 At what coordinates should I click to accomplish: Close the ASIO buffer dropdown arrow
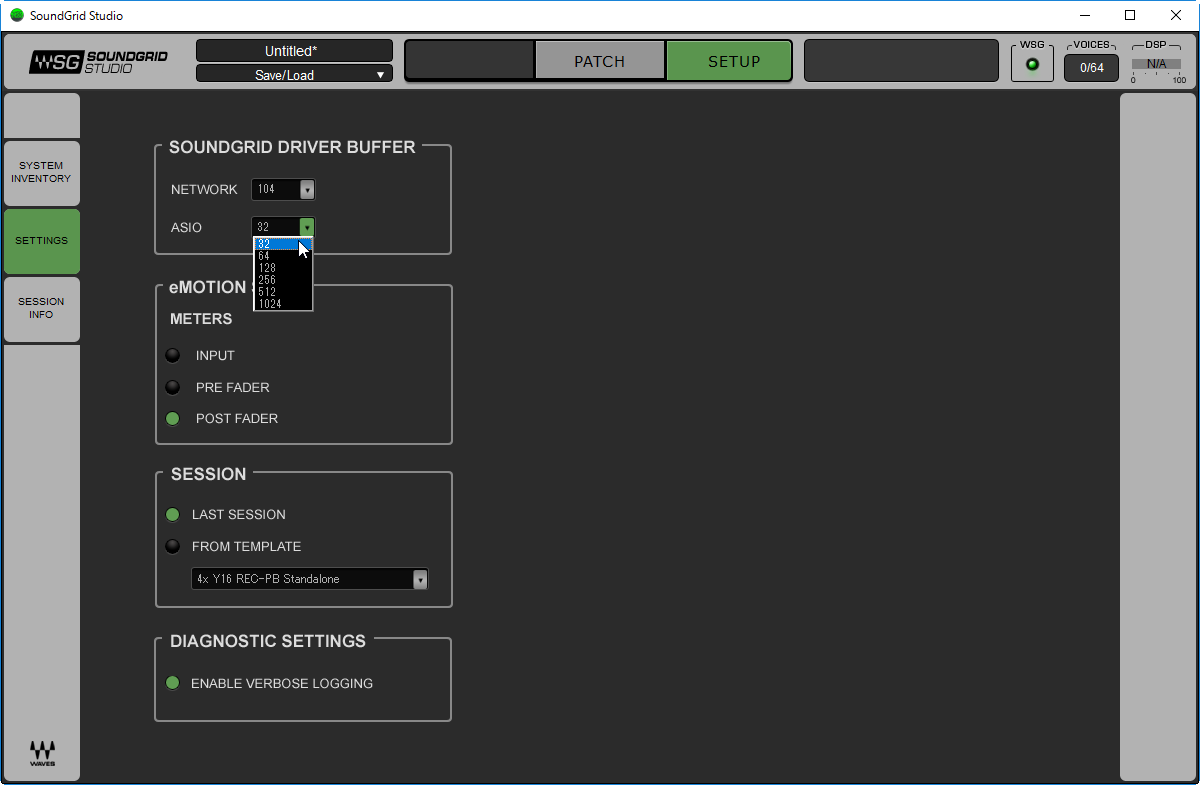pos(307,227)
